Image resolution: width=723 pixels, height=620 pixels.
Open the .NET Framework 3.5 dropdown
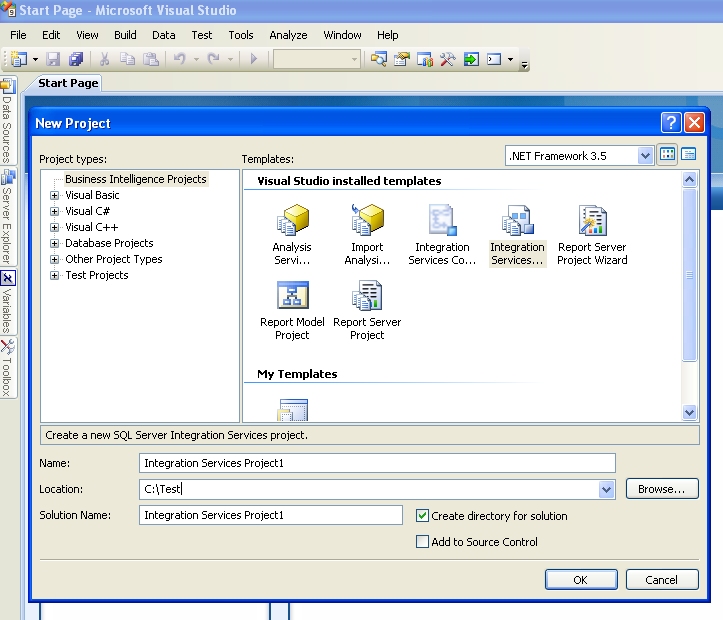click(644, 155)
